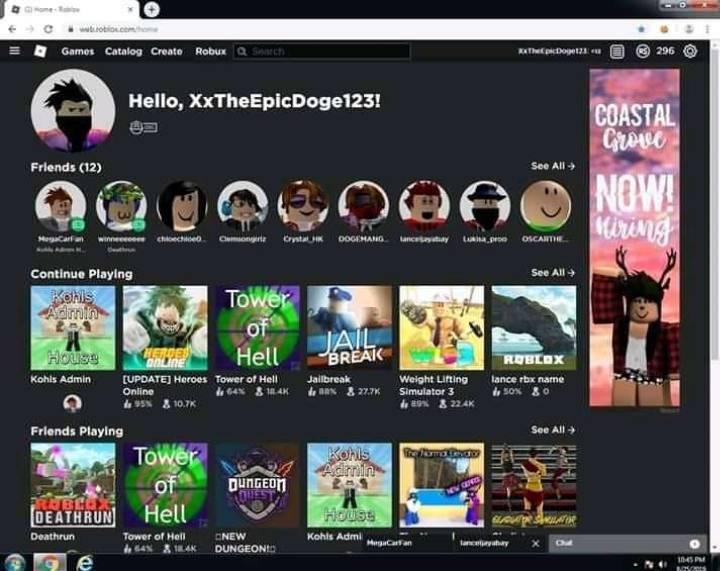Launch Internet Explorer from taskbar
This screenshot has width=720, height=571.
(x=85, y=562)
